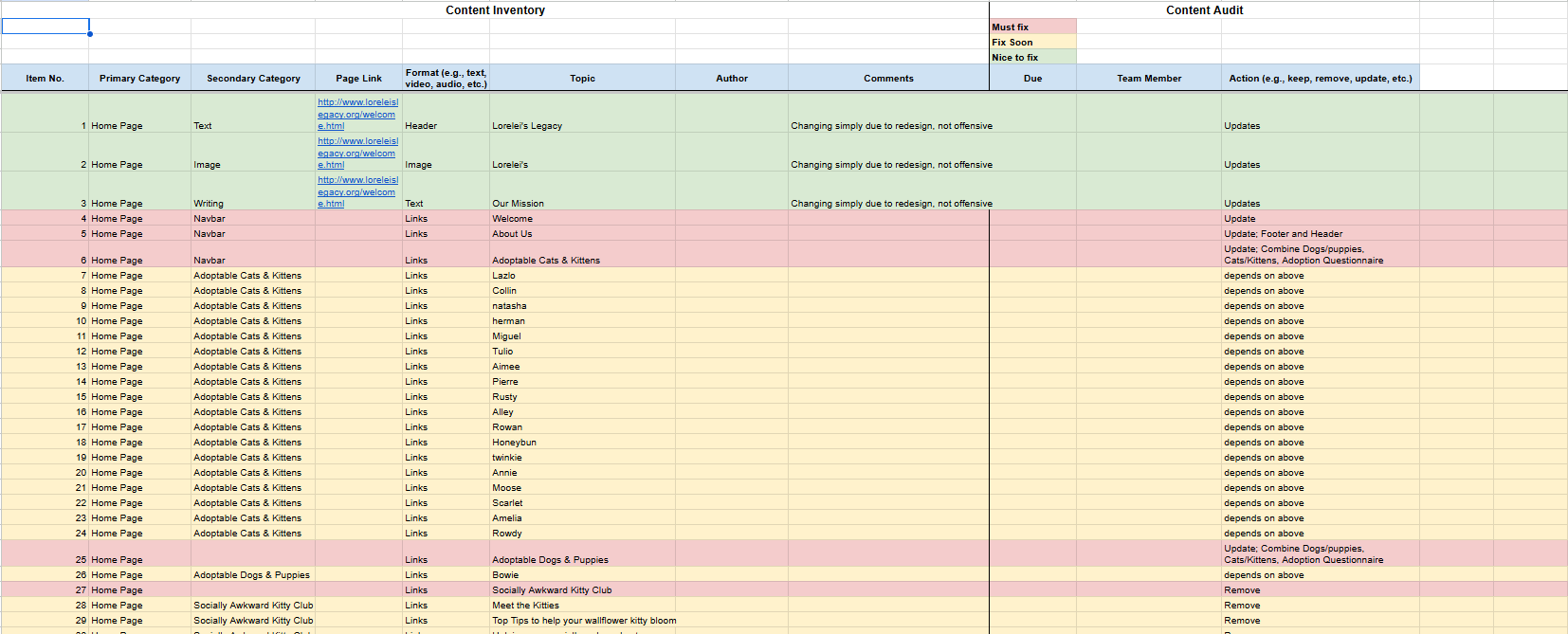Click the page link in item 2 row
The image size is (1568, 634).
[x=357, y=153]
